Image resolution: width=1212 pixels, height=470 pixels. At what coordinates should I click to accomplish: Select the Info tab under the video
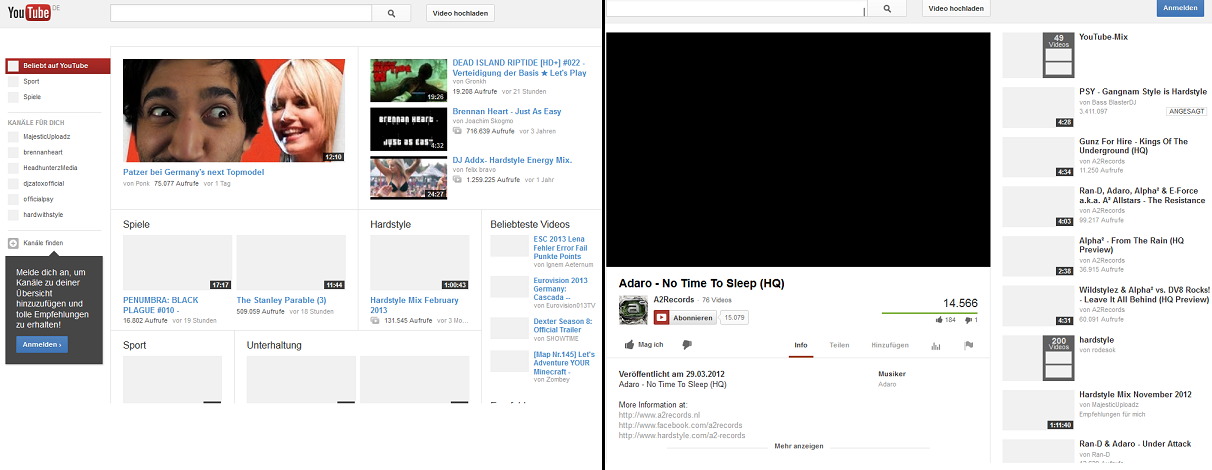801,345
